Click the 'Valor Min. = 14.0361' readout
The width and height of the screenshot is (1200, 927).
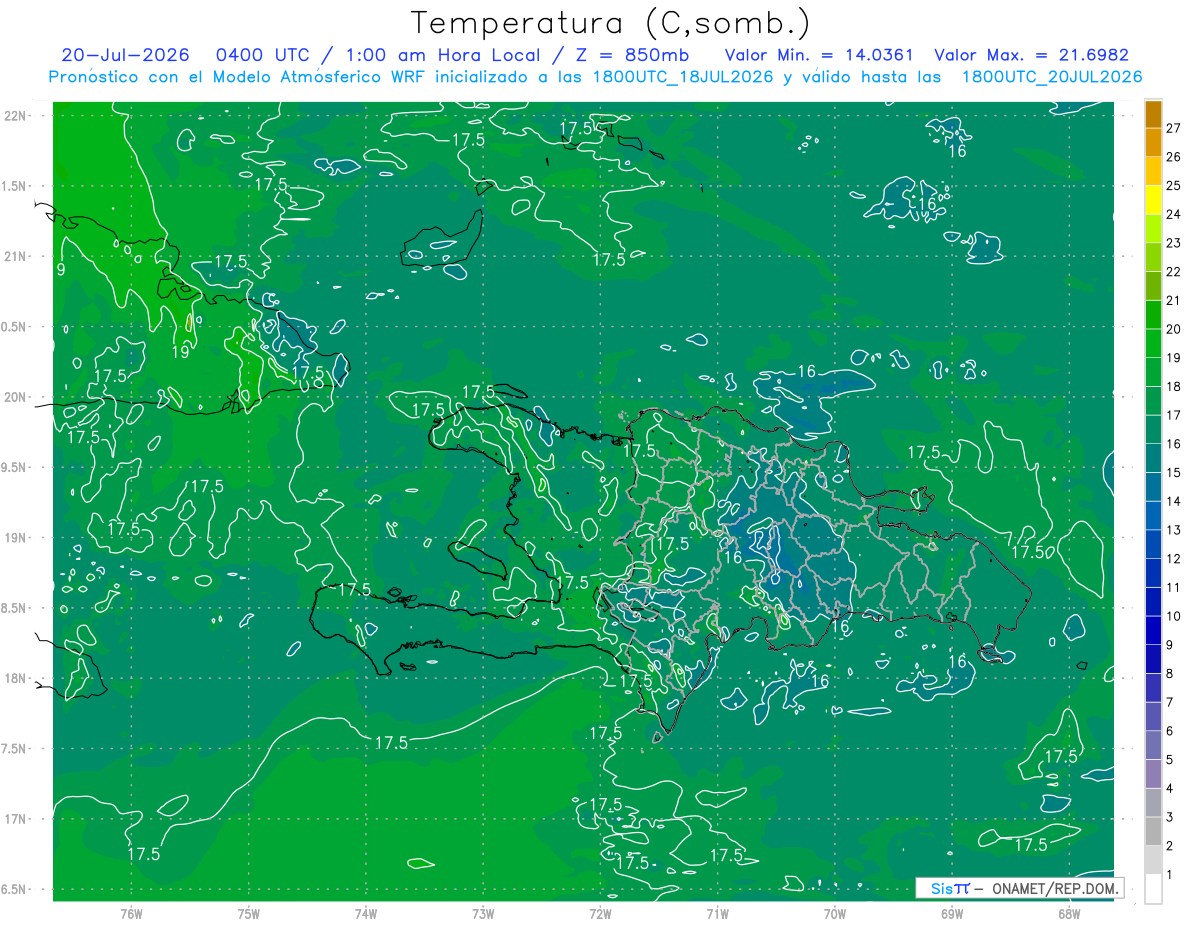point(819,55)
